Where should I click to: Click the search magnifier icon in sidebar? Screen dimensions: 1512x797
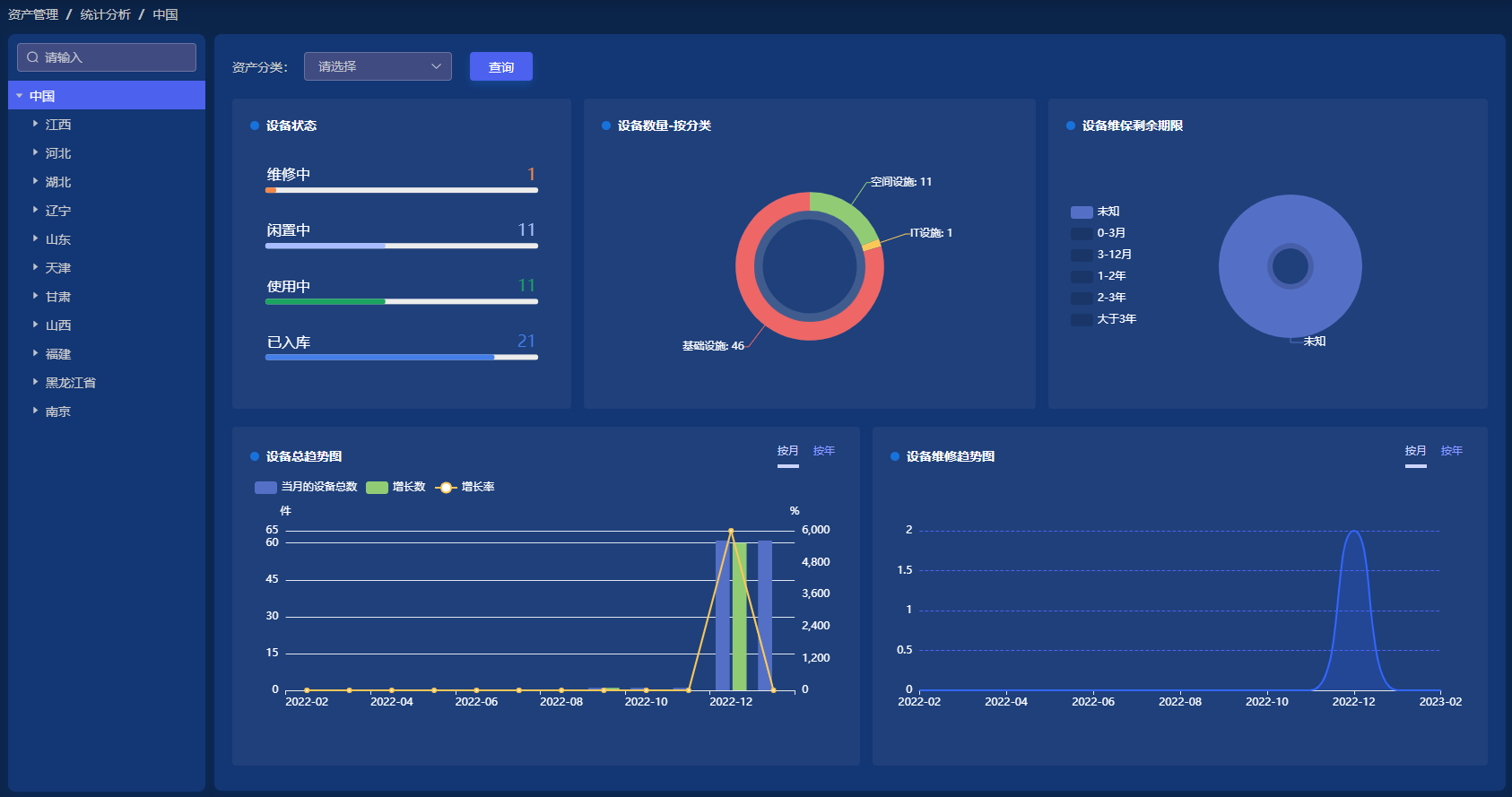(33, 57)
